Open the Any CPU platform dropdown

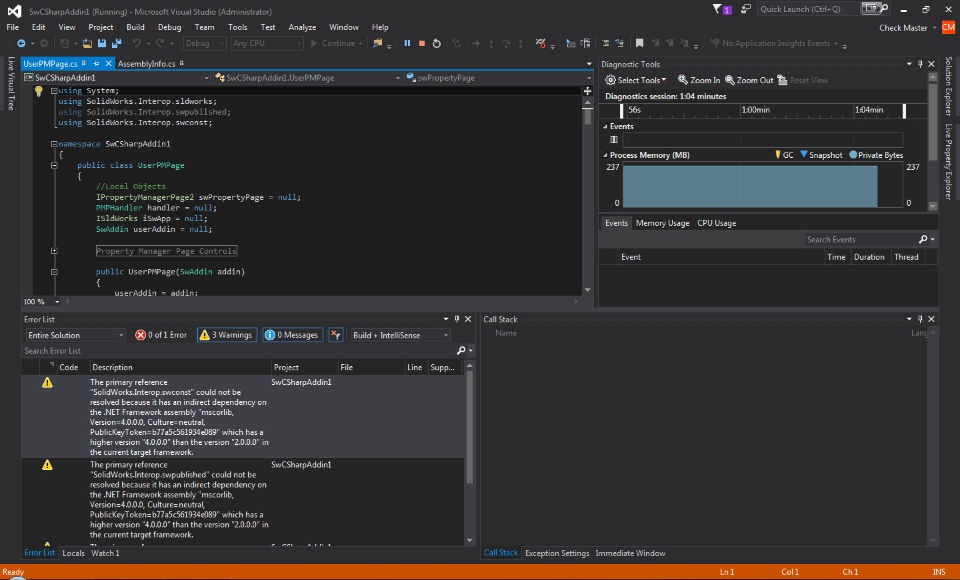point(267,43)
